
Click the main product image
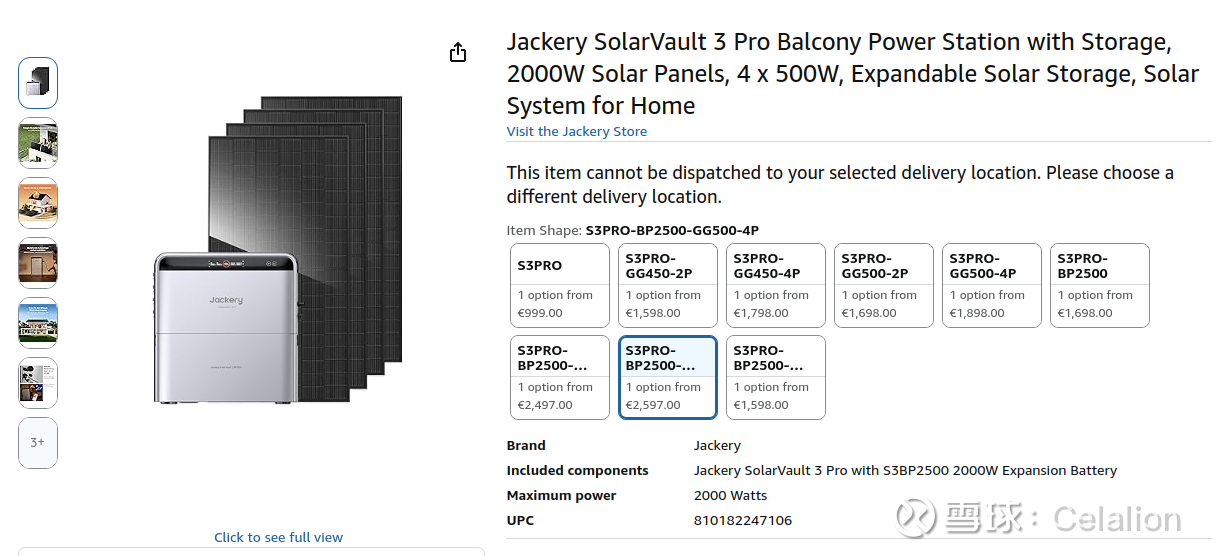(x=278, y=250)
